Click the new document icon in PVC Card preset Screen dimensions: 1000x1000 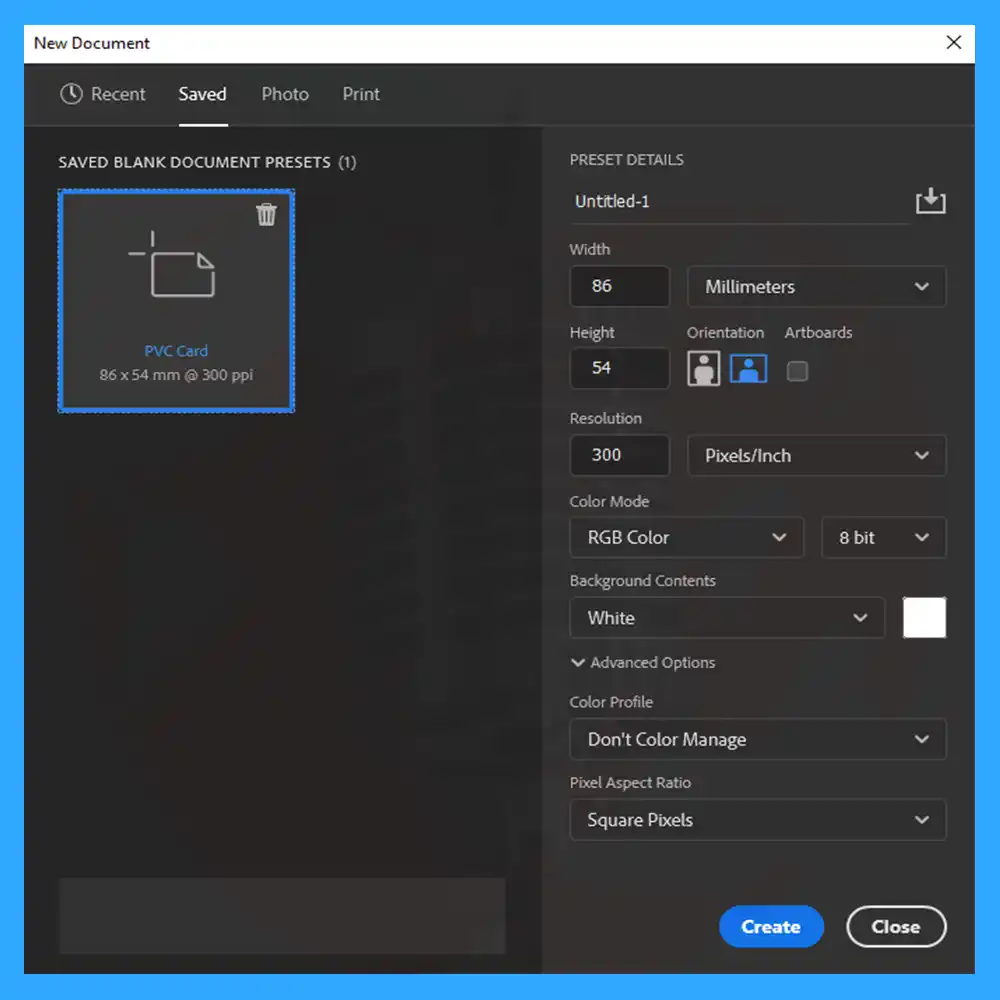pos(172,264)
